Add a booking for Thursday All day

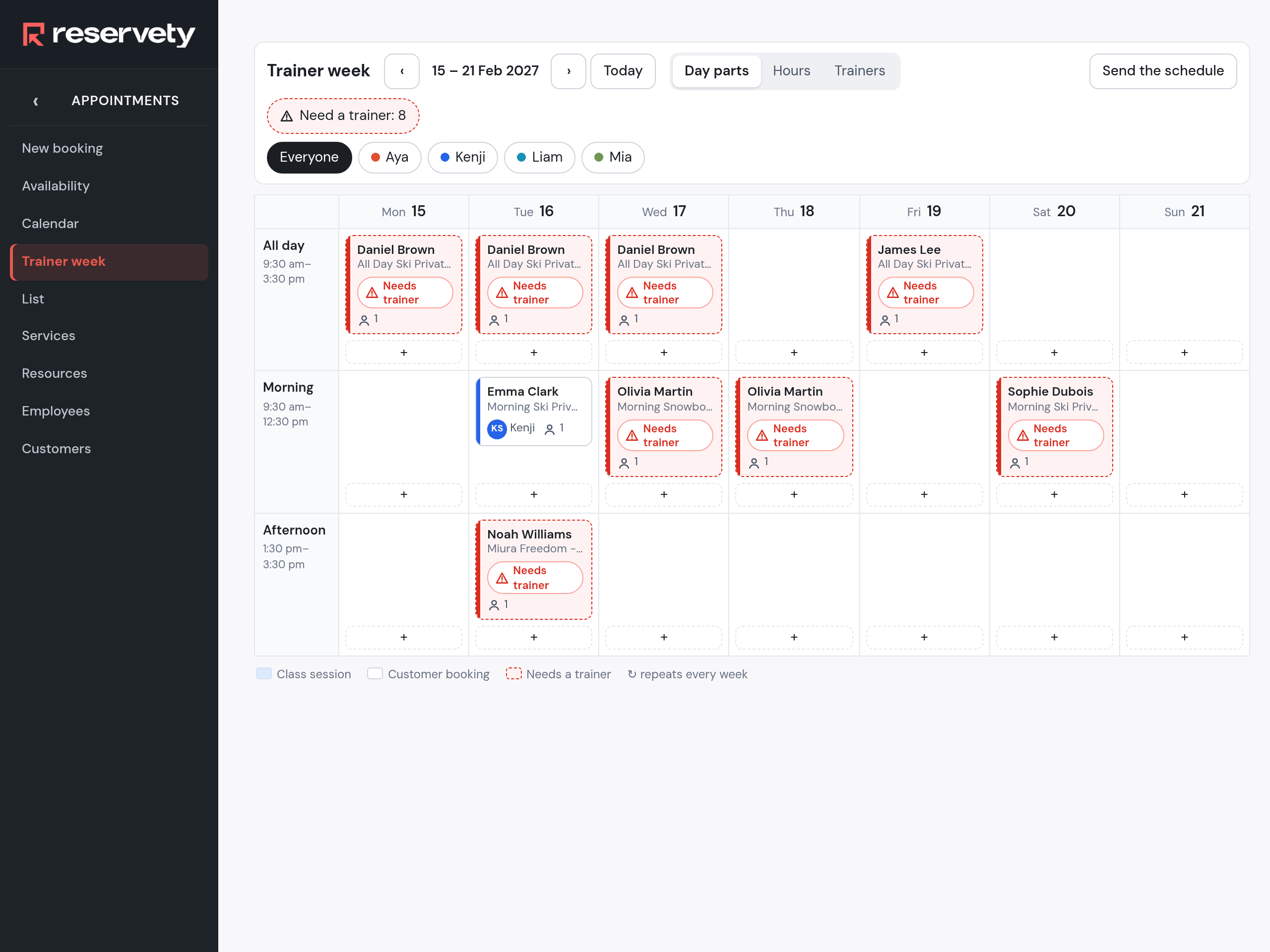coord(793,353)
